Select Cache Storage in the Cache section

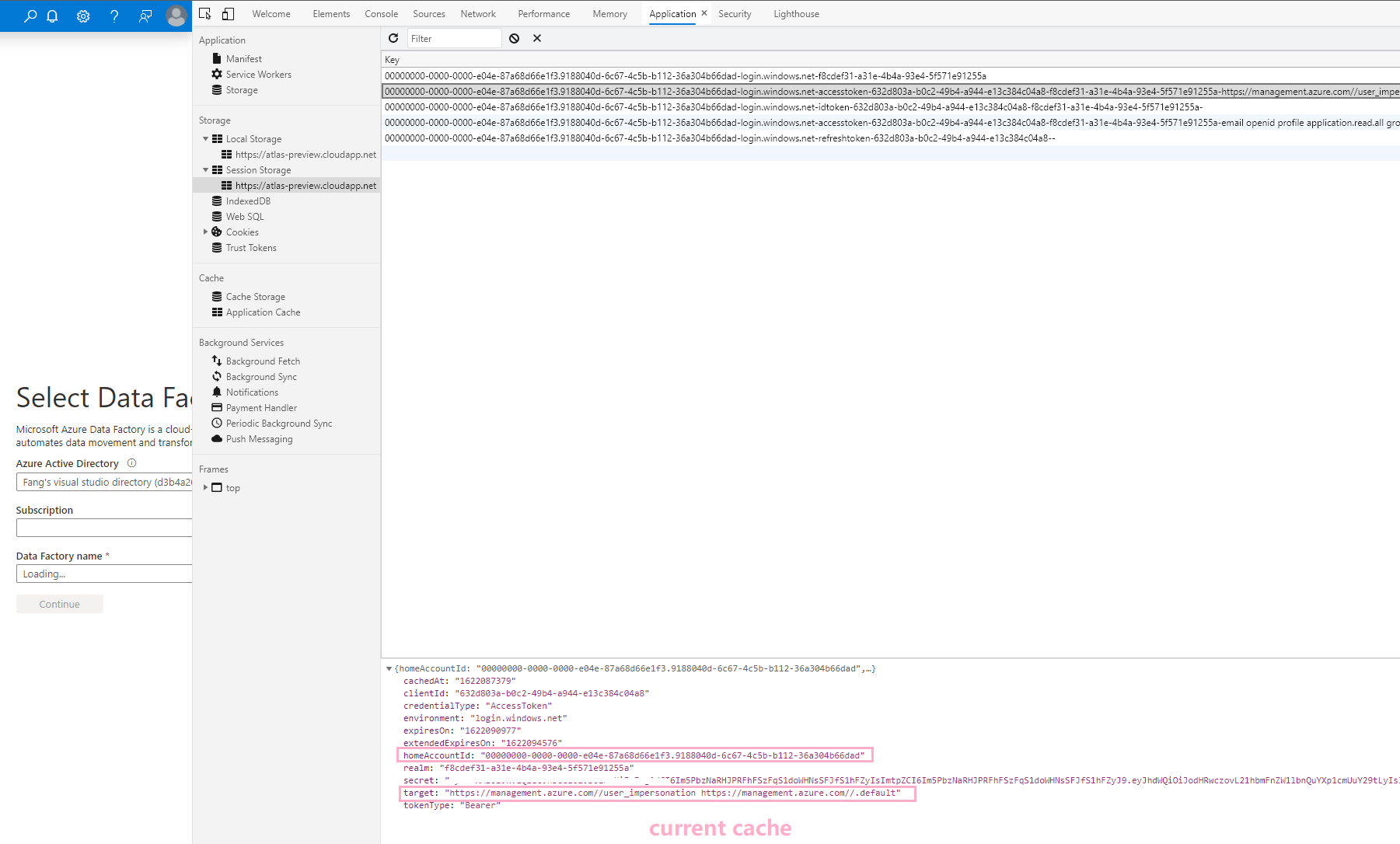click(x=255, y=296)
